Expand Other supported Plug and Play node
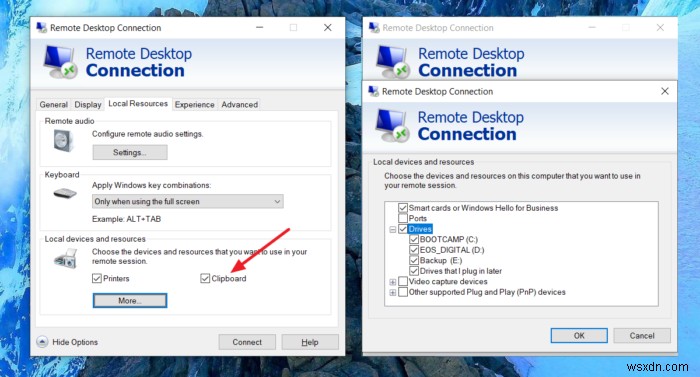The image size is (700, 377). tap(392, 293)
